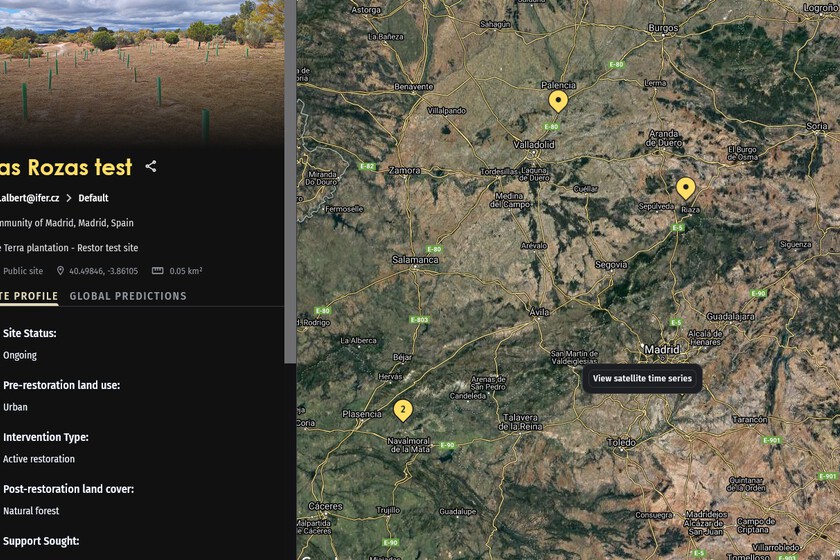The image size is (840, 560).
Task: Click the Community of Madrid location text
Action: tap(66, 222)
